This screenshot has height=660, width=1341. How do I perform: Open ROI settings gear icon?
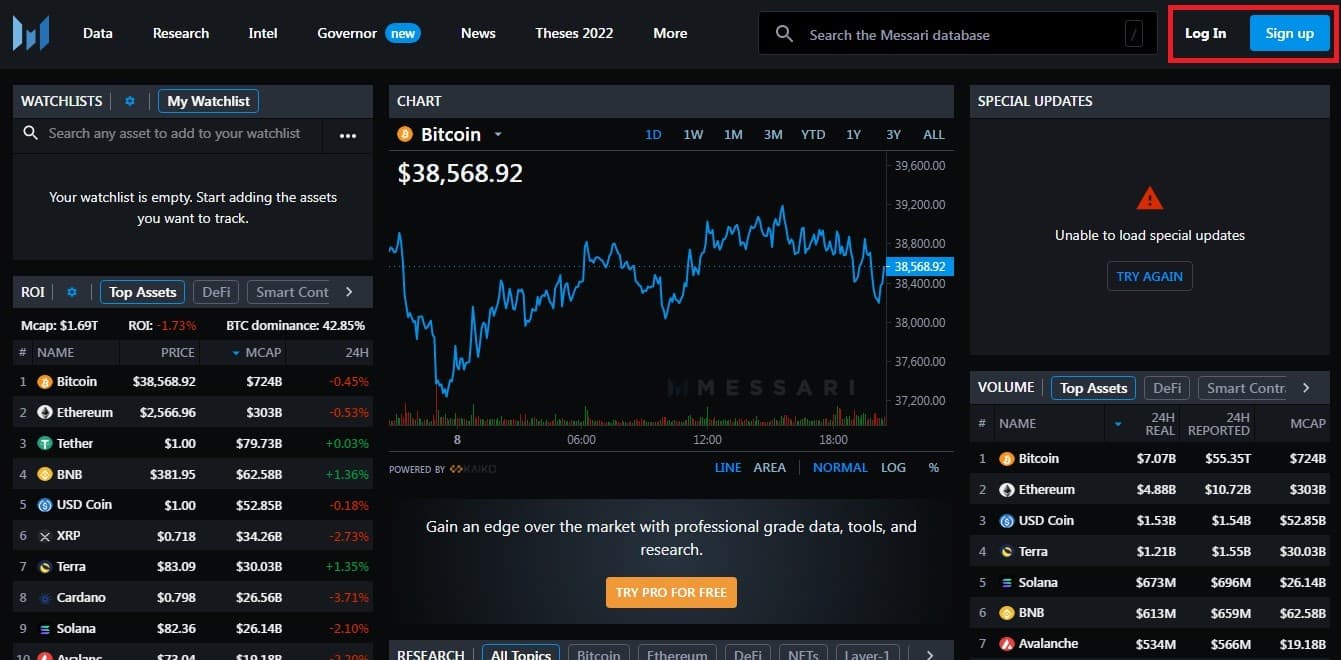tap(72, 292)
